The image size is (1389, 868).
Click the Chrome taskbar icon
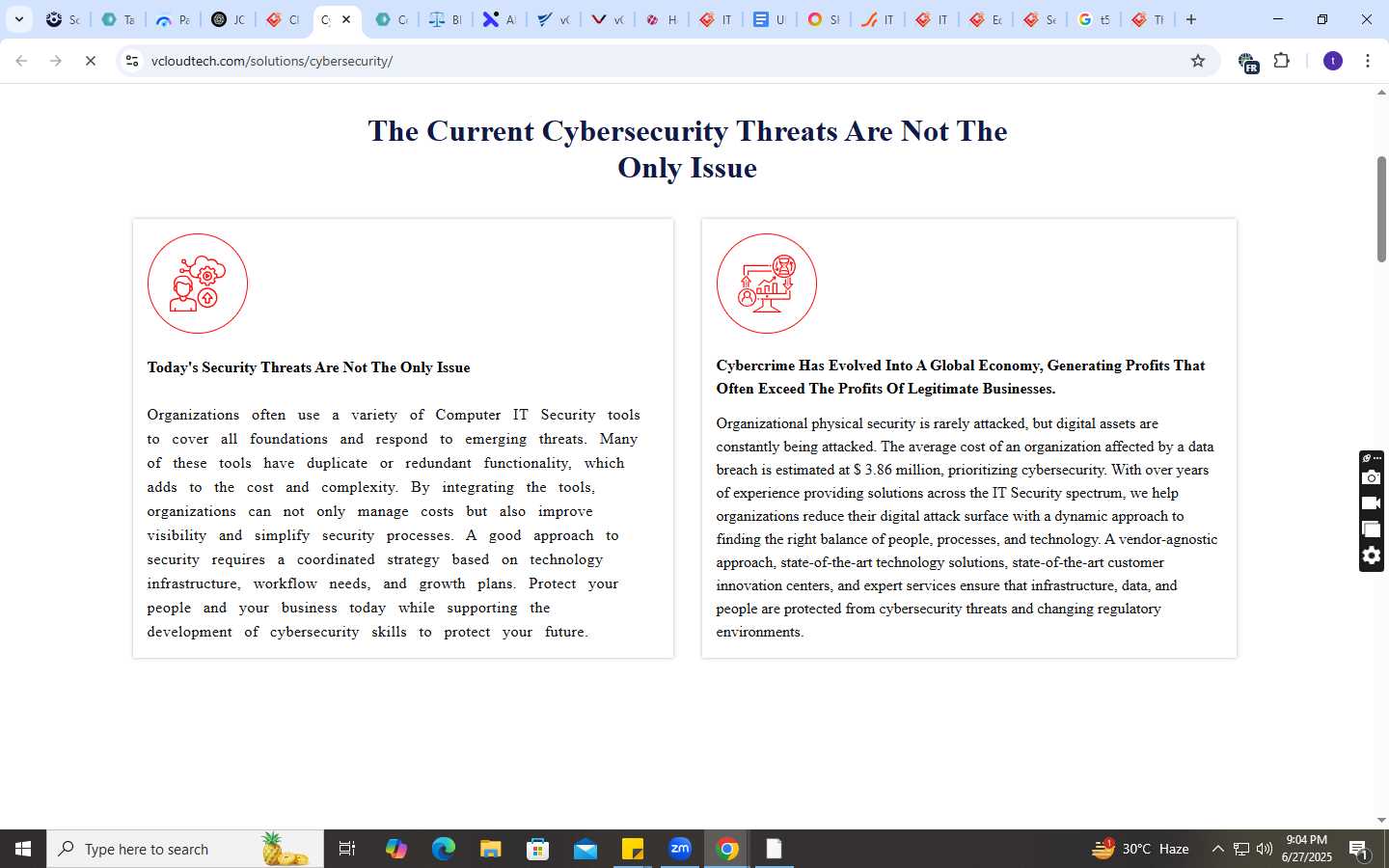coord(727,849)
